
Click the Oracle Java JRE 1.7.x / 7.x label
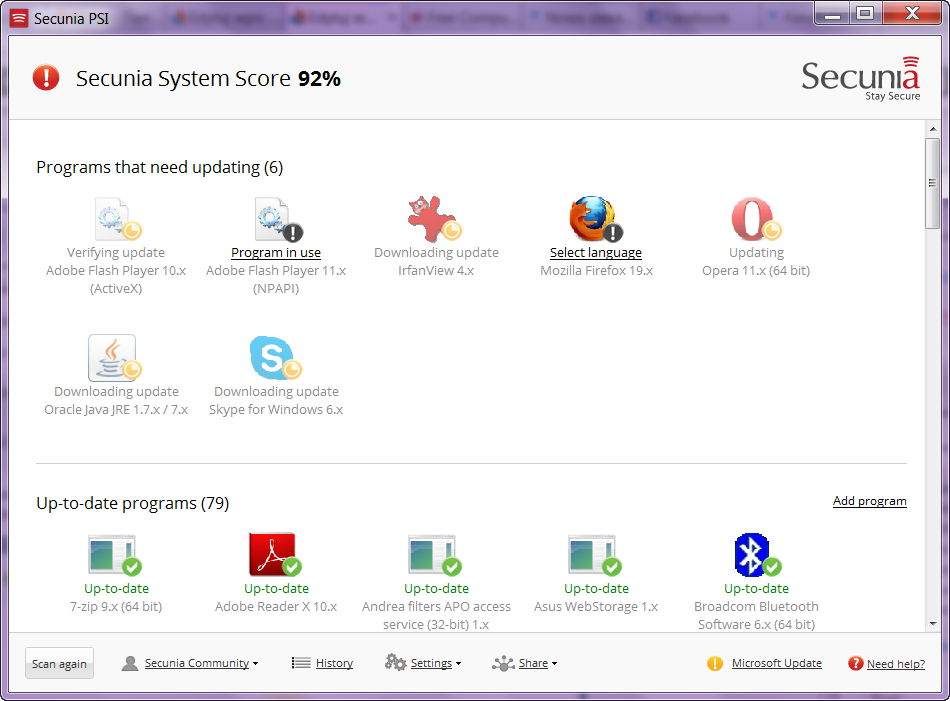coord(116,410)
